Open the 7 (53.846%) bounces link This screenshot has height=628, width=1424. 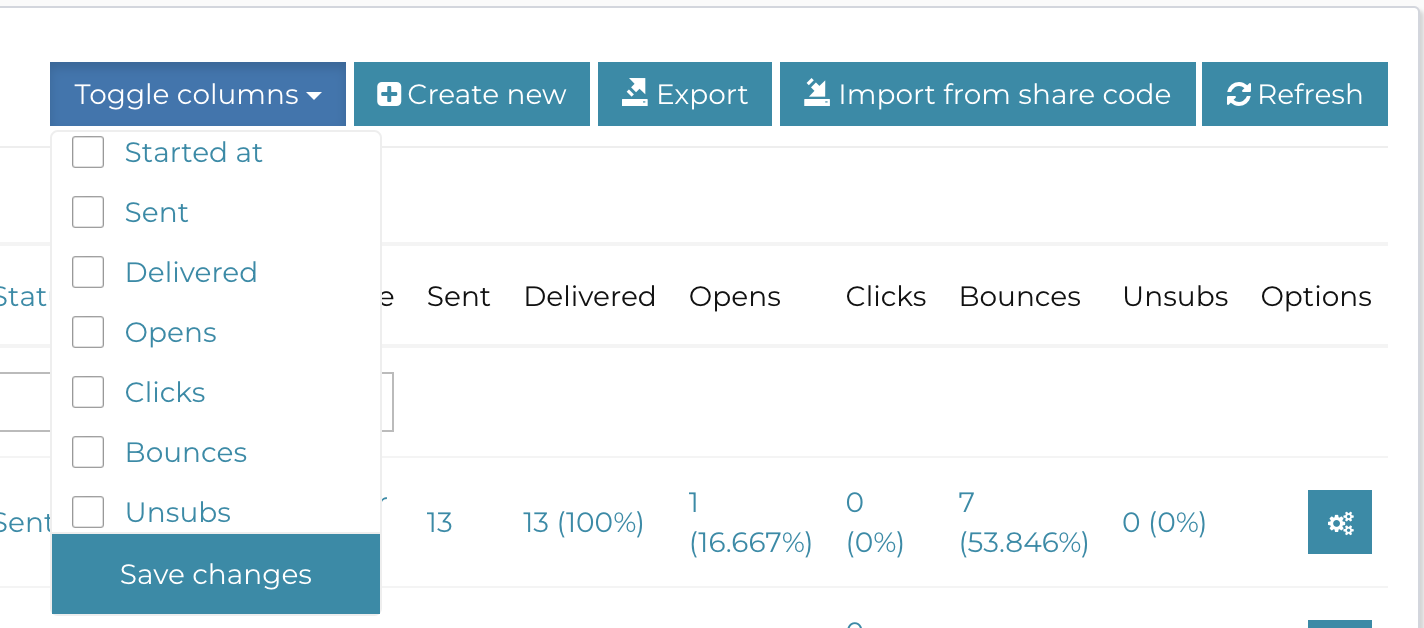[x=1023, y=522]
